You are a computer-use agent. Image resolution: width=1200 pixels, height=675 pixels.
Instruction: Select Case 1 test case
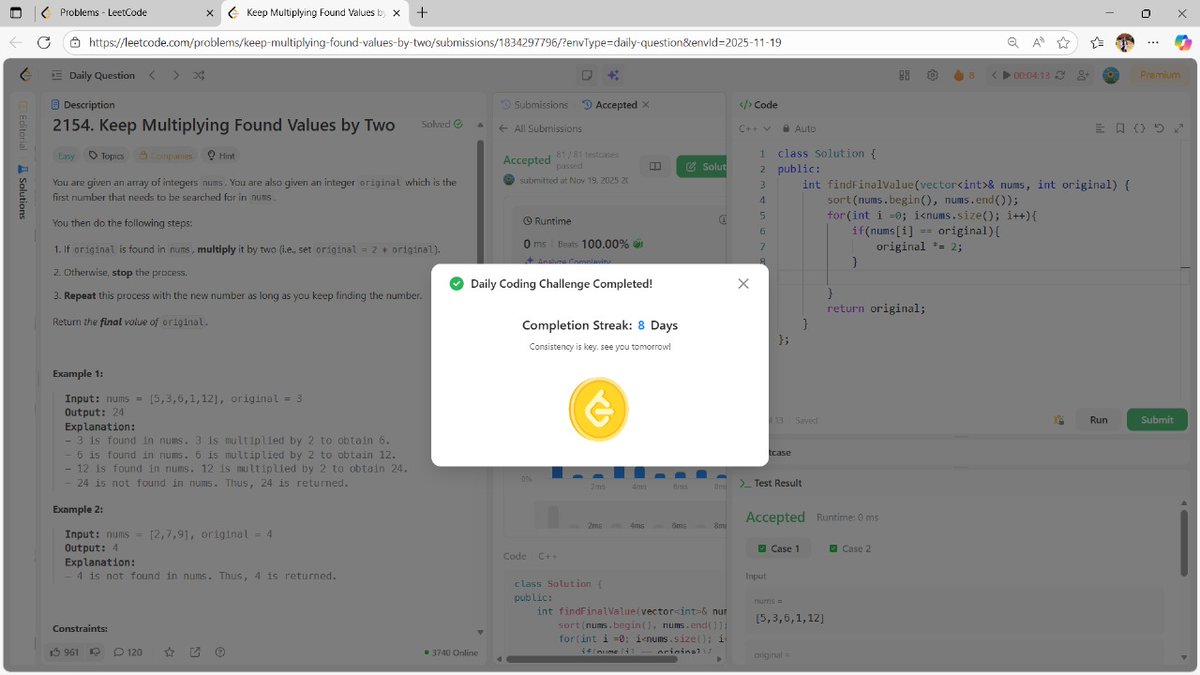tap(779, 548)
